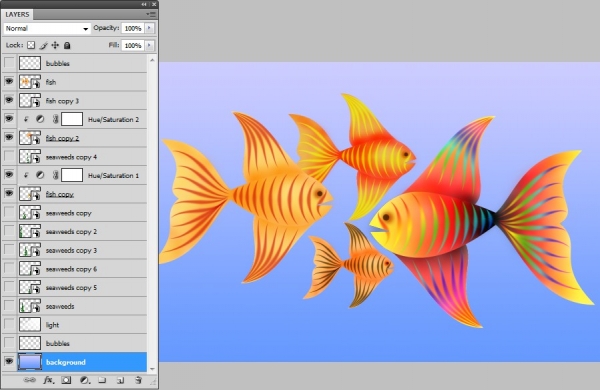Click the Hue/Saturation 1 mask thumbnail
The width and height of the screenshot is (600, 390).
(72, 175)
